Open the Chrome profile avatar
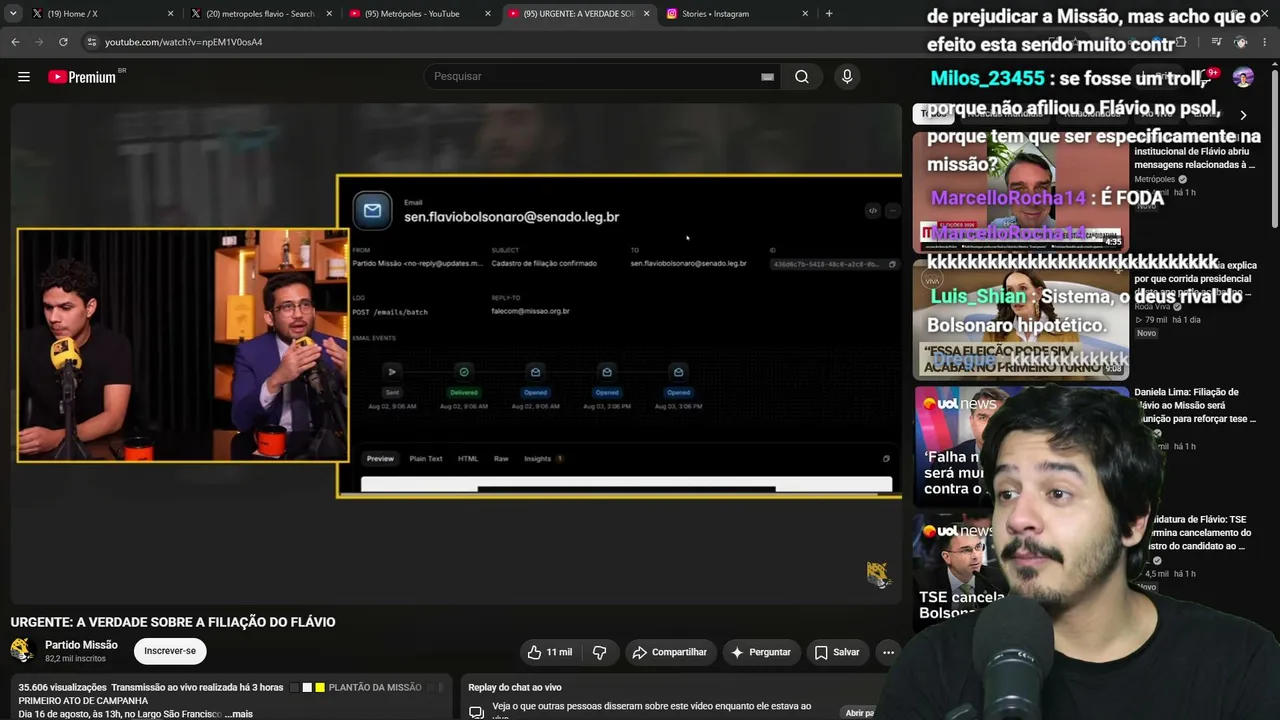Screen dimensions: 1280x720 click(1241, 42)
